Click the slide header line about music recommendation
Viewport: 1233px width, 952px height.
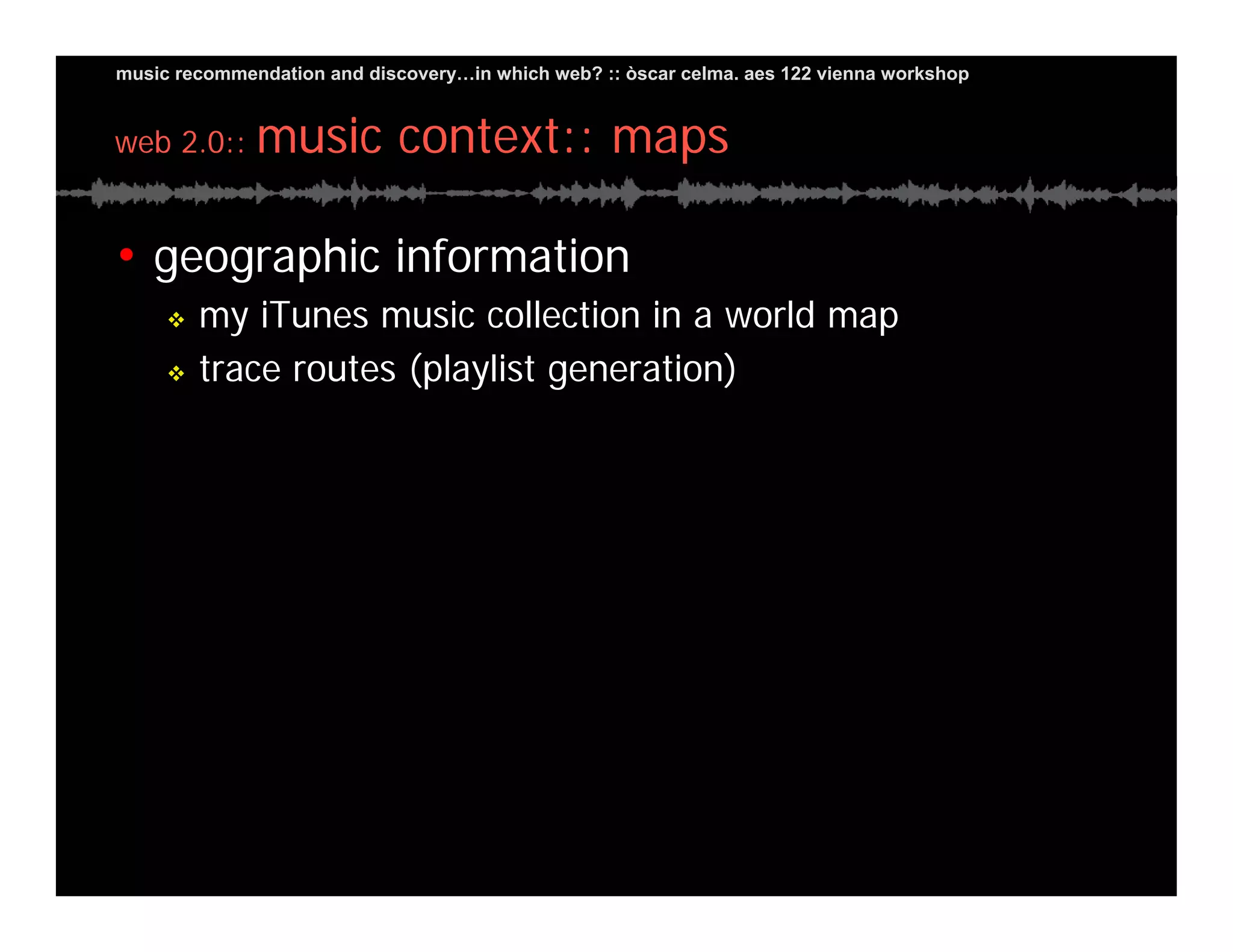tap(542, 73)
